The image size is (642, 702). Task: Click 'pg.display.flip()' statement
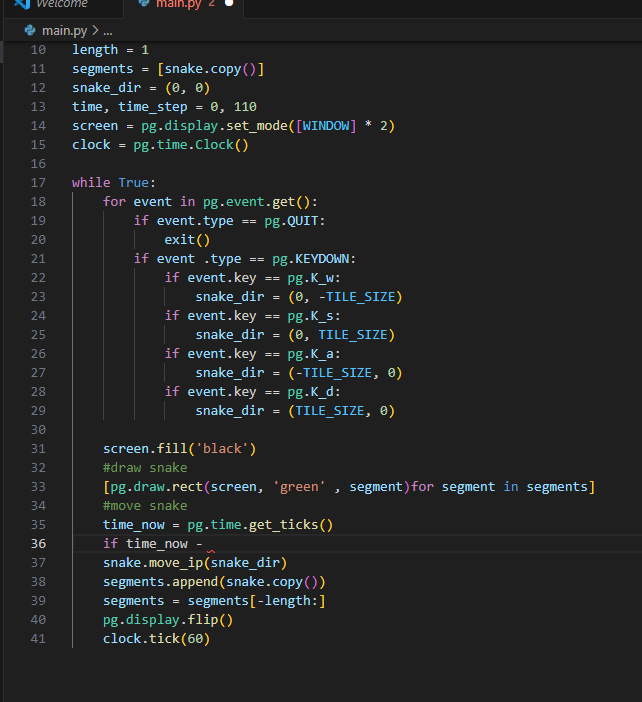(167, 620)
